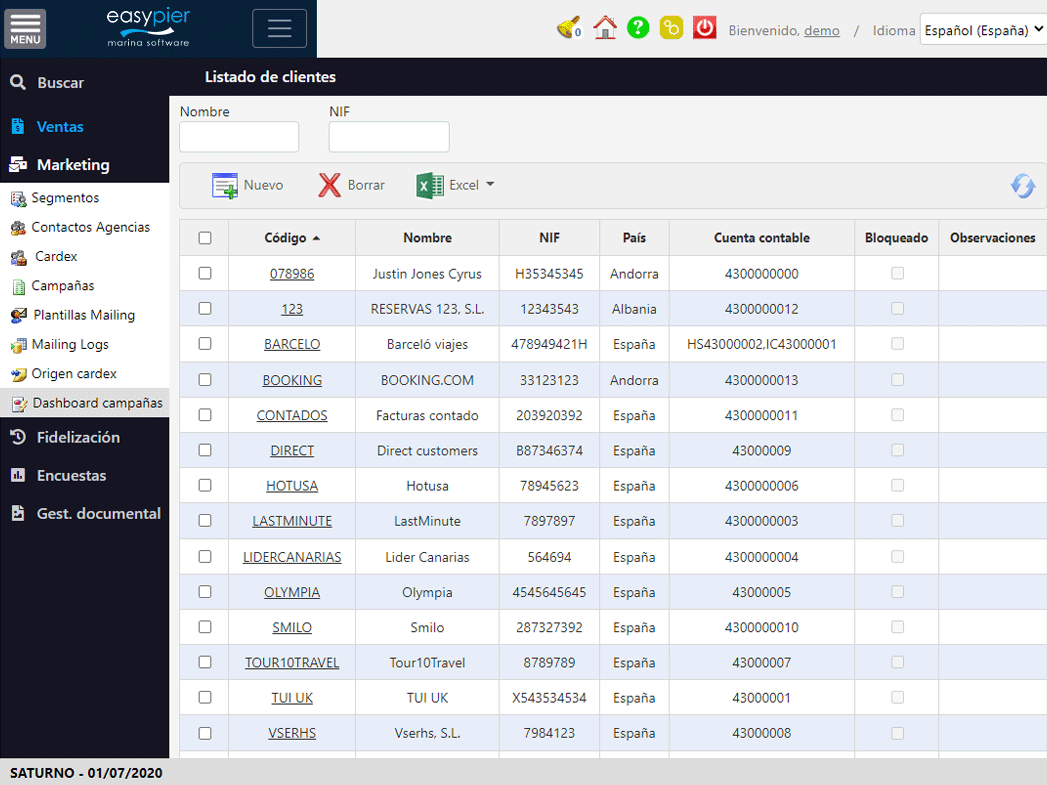Open the Buscar search section
Screen dimensions: 1047x785
click(60, 82)
